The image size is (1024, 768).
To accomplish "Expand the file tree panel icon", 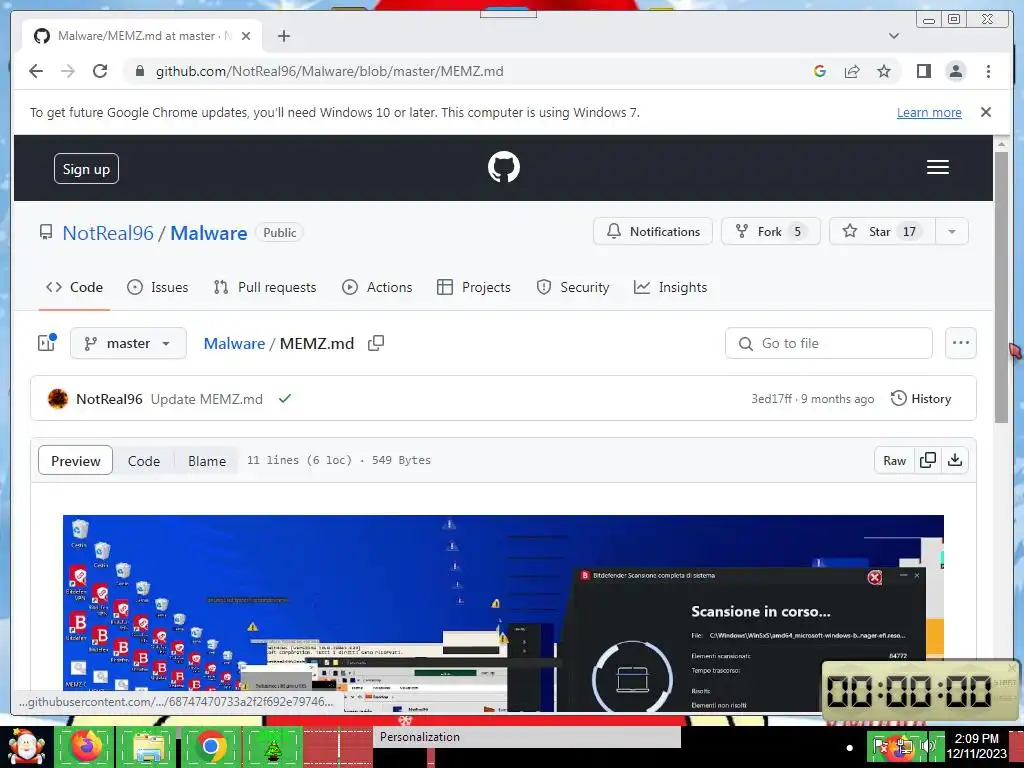I will click(x=47, y=343).
